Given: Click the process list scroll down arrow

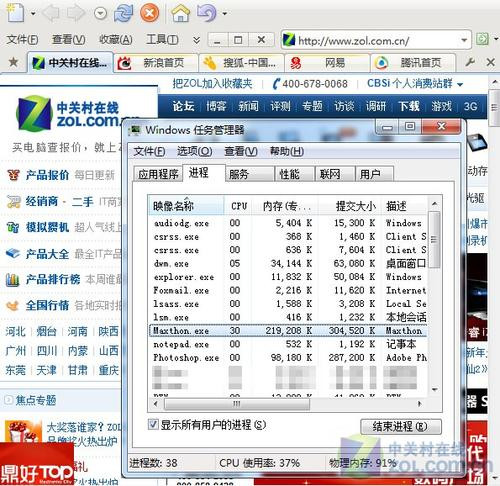Looking at the screenshot, I should [434, 389].
